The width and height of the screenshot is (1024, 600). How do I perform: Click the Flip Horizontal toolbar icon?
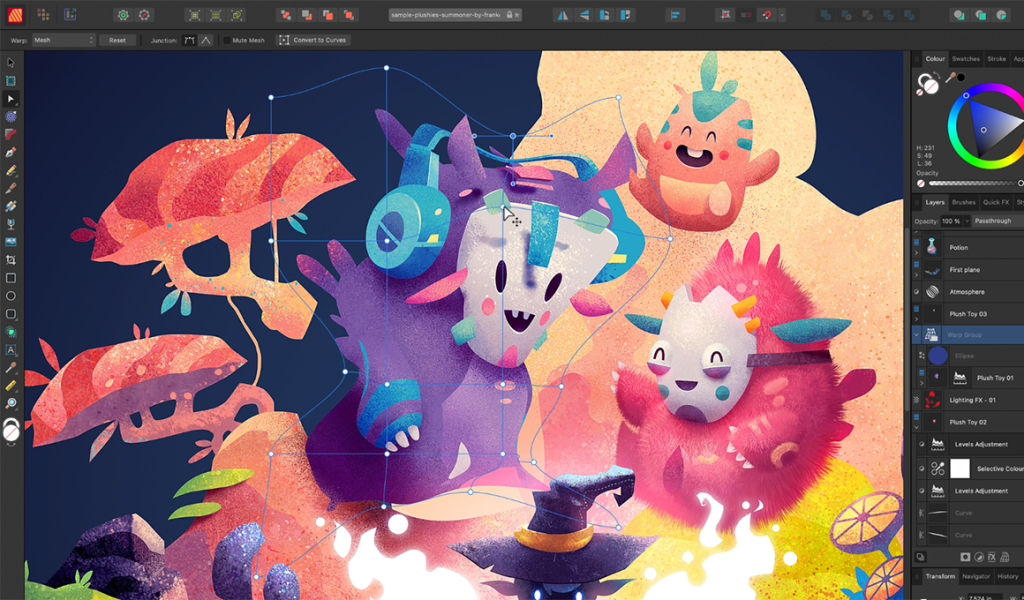562,15
